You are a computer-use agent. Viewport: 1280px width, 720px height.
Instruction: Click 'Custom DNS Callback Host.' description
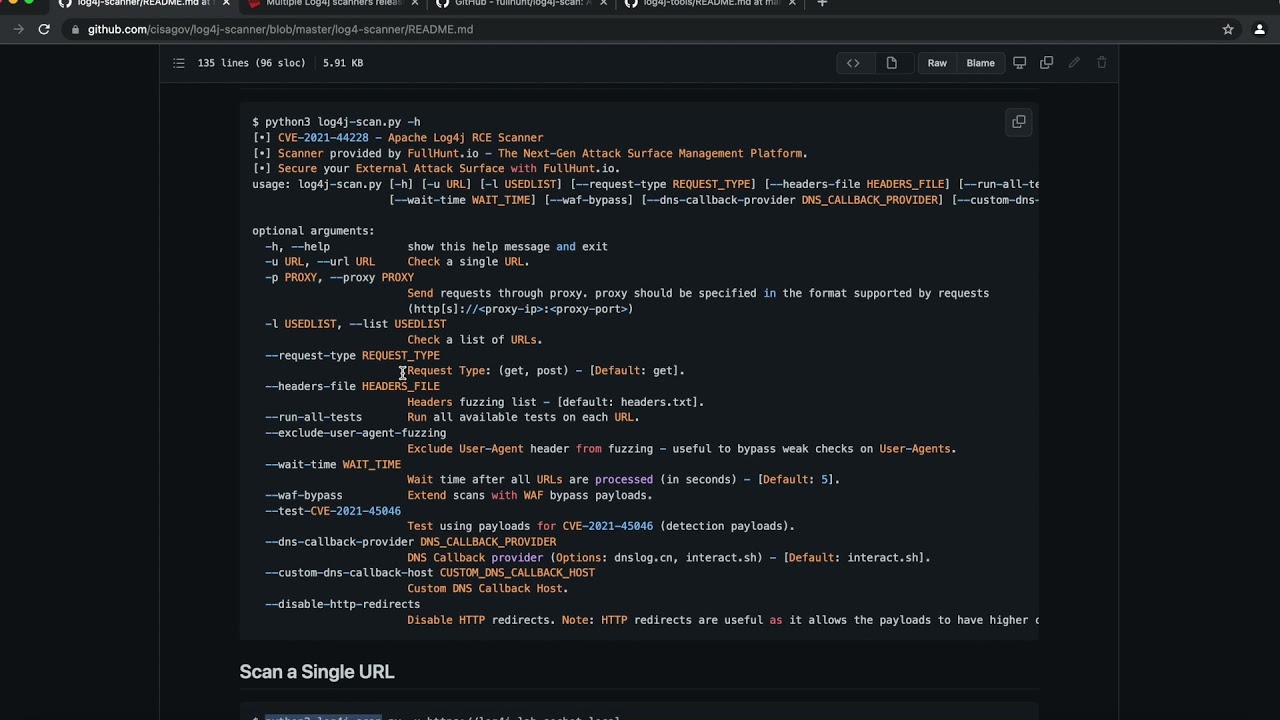(488, 589)
